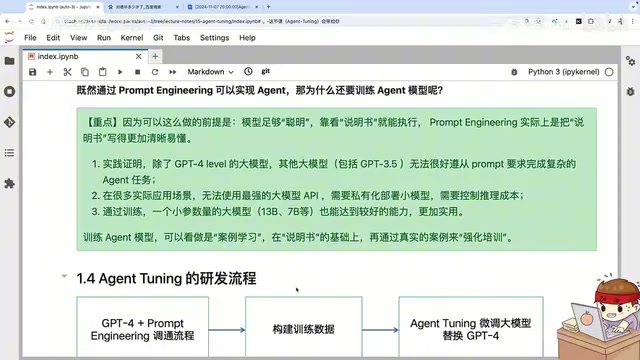Image resolution: width=640 pixels, height=360 pixels.
Task: Click the JupyterLab logo icon
Action: [9, 38]
